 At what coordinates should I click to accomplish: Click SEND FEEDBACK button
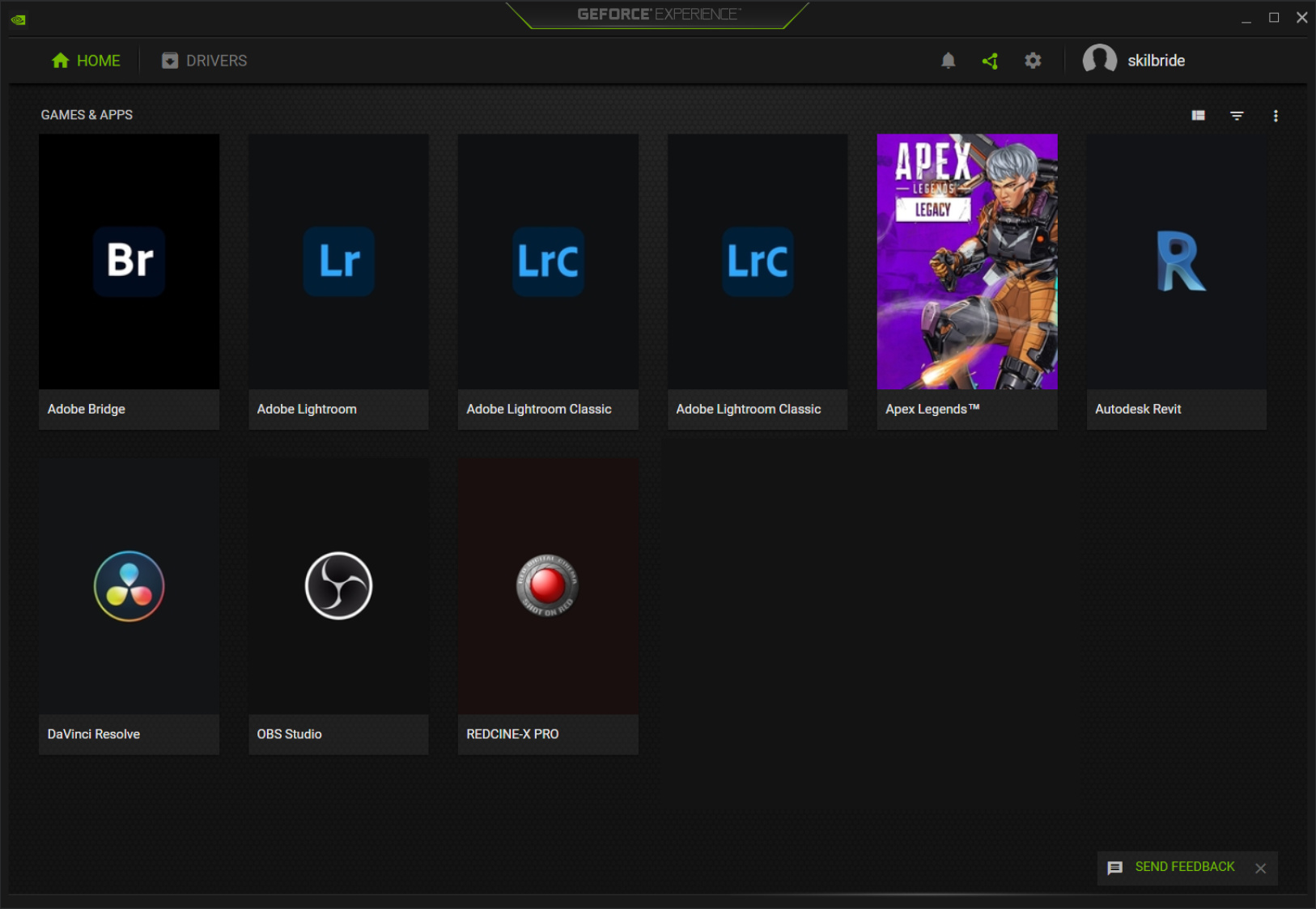(x=1185, y=867)
